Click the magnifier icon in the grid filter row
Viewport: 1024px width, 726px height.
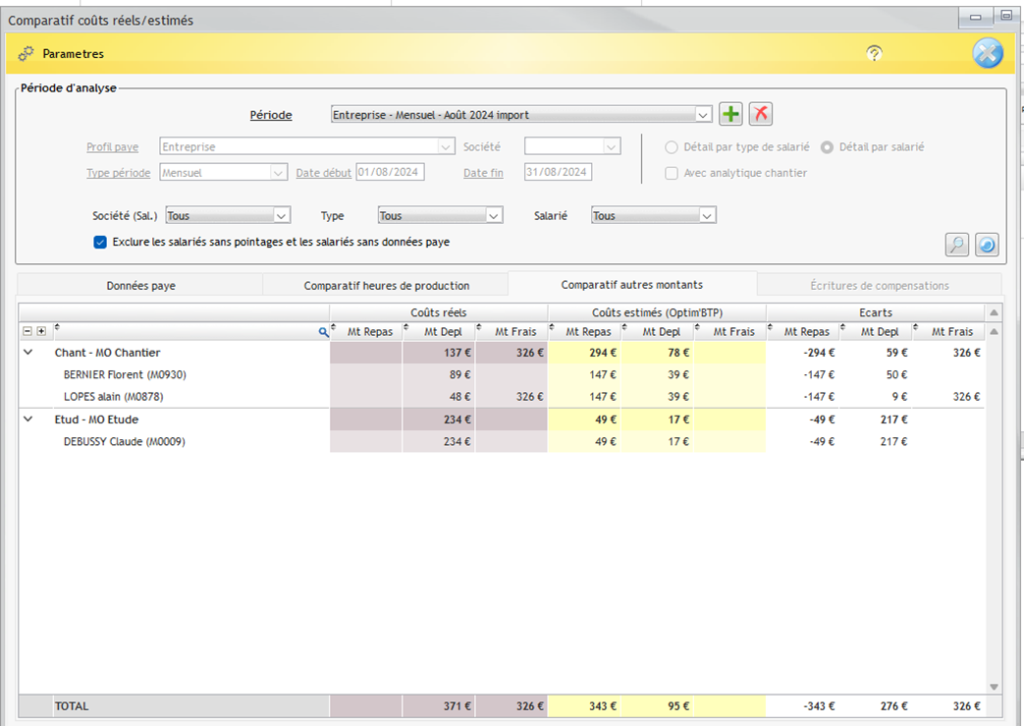tap(322, 330)
